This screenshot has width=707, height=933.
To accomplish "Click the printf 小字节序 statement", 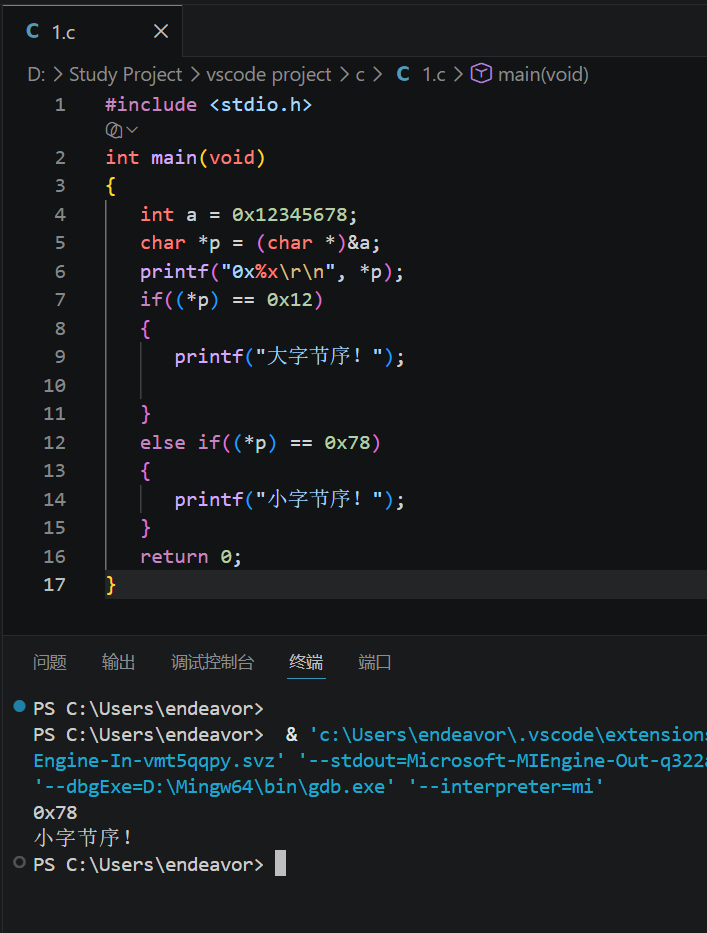I will [x=290, y=500].
